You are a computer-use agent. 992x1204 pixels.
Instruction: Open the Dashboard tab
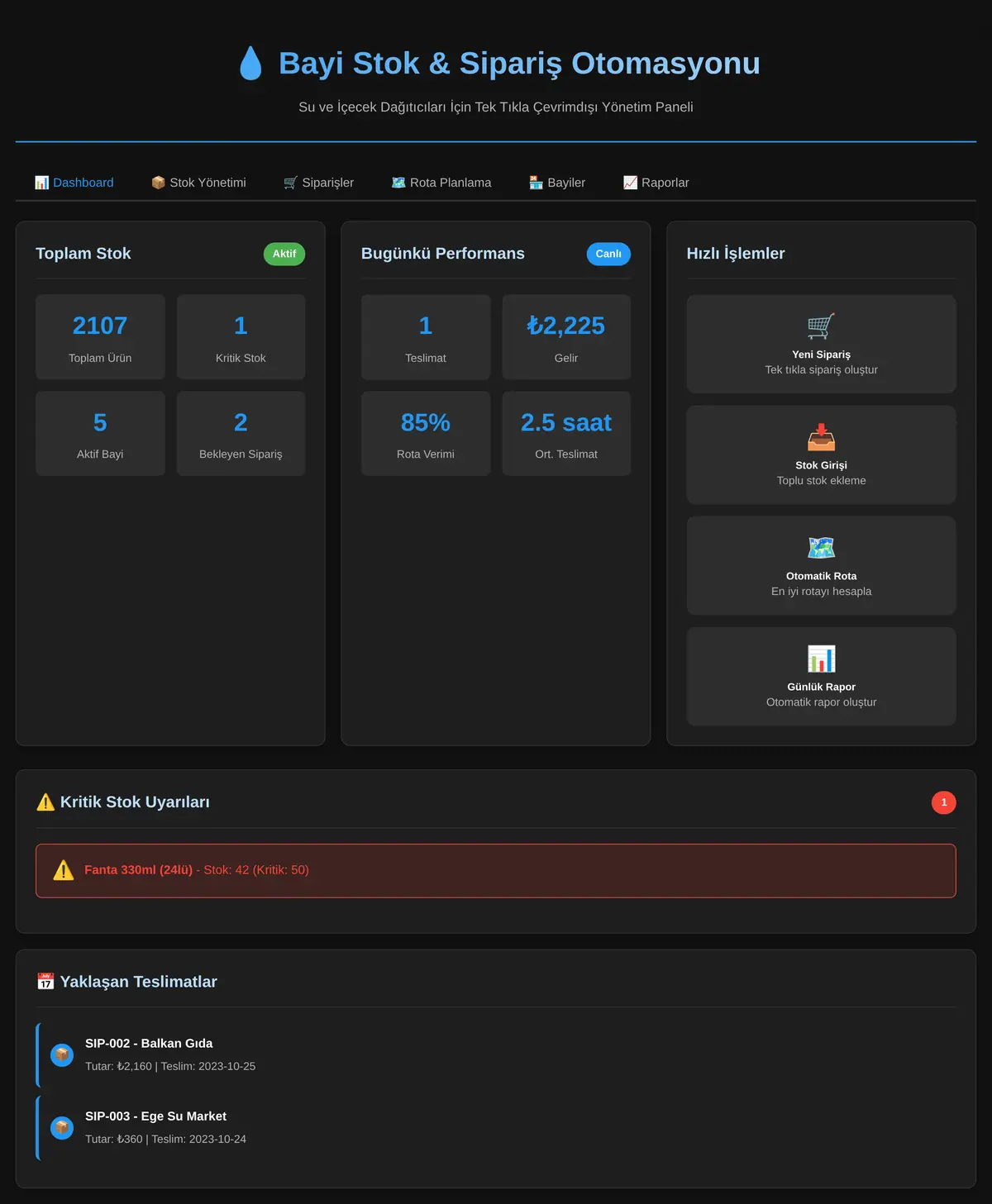tap(74, 183)
